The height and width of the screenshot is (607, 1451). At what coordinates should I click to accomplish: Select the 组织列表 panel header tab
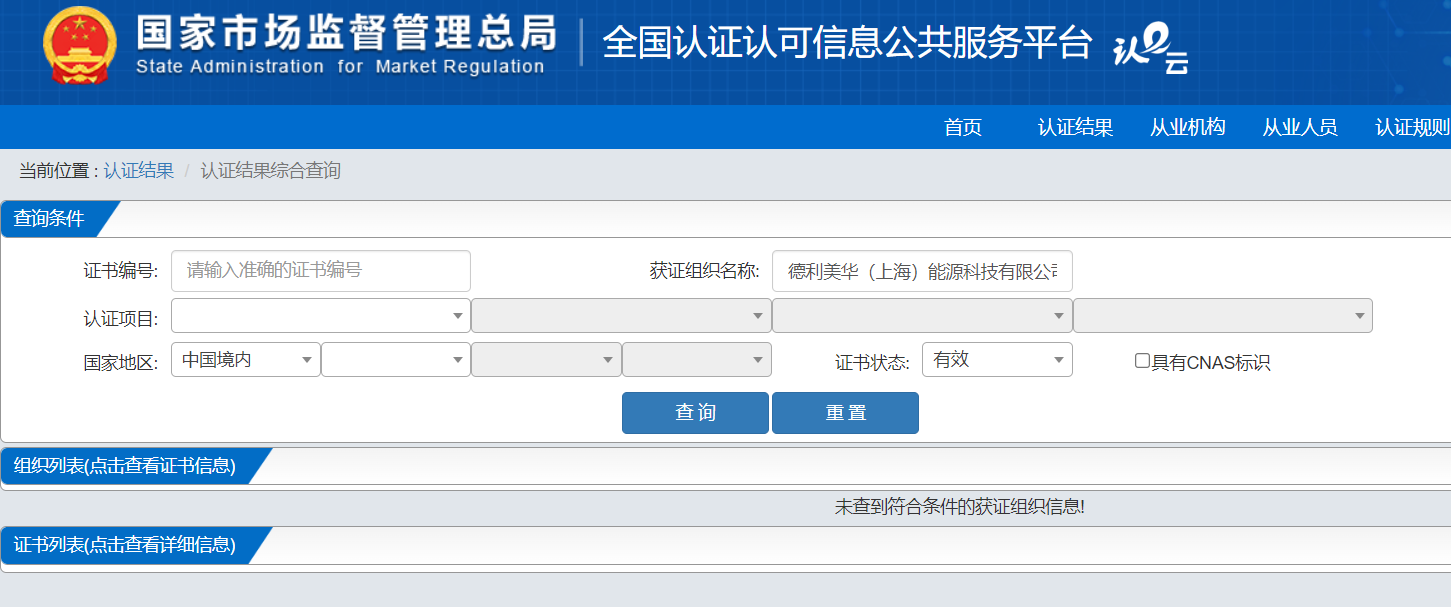point(125,466)
